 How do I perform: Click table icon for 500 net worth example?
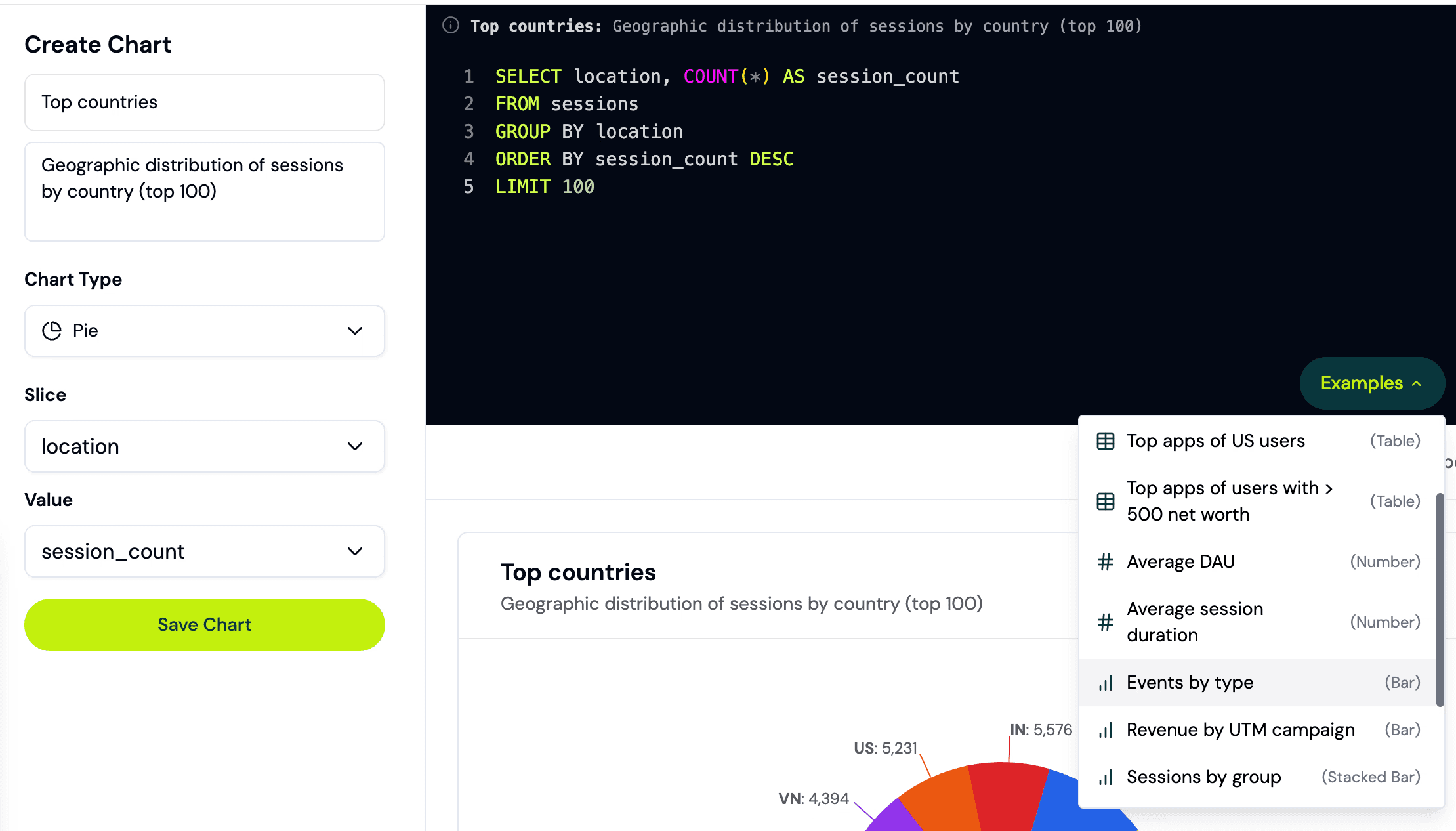[x=1106, y=501]
